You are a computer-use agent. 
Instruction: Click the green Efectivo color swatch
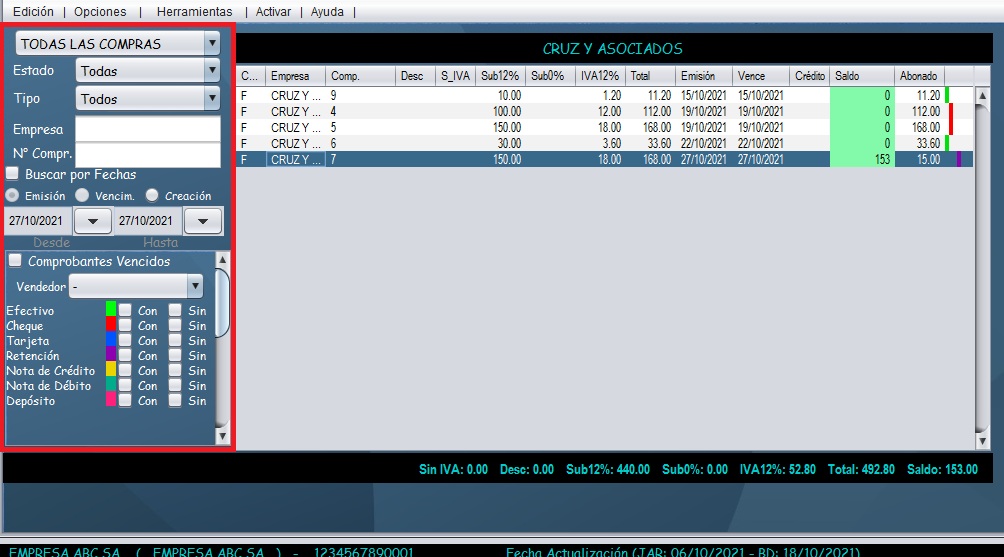[111, 310]
